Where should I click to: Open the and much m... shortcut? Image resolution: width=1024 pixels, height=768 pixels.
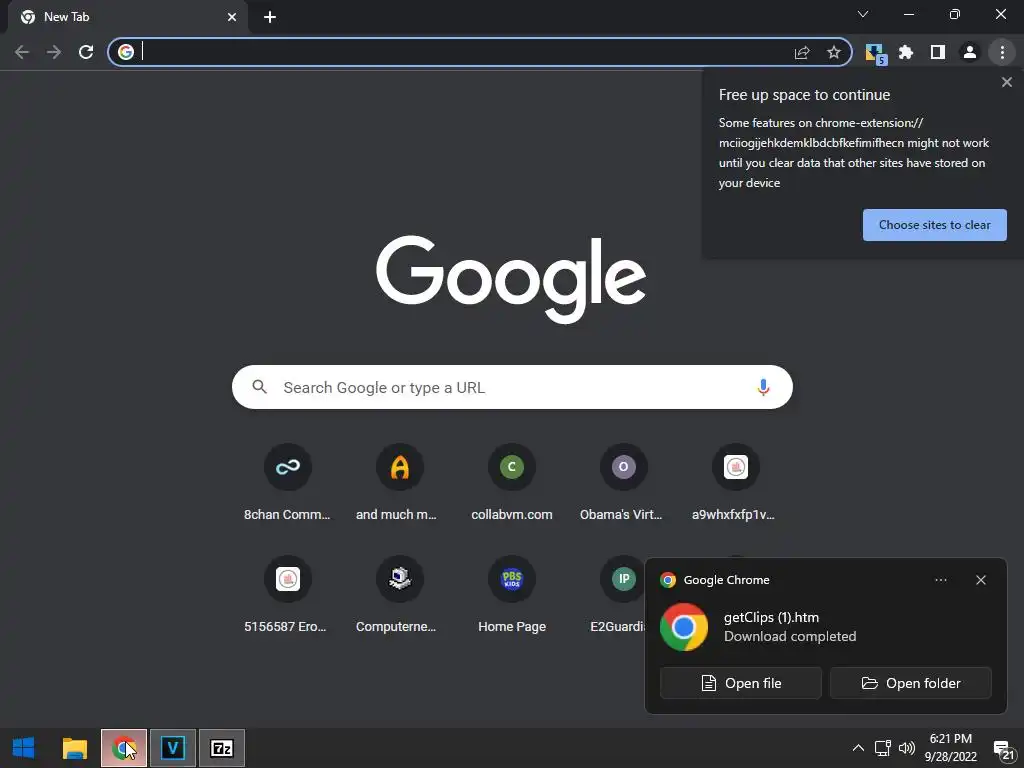[399, 484]
